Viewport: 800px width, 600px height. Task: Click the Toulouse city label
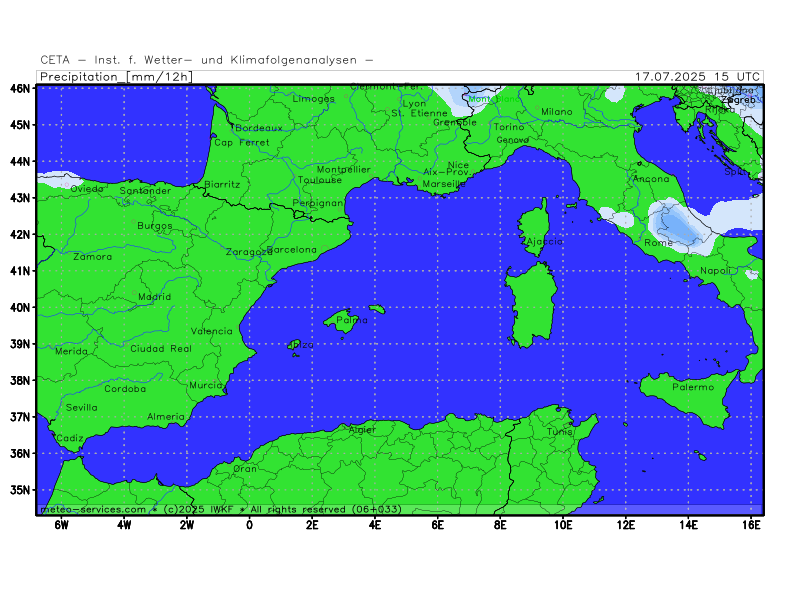(320, 180)
